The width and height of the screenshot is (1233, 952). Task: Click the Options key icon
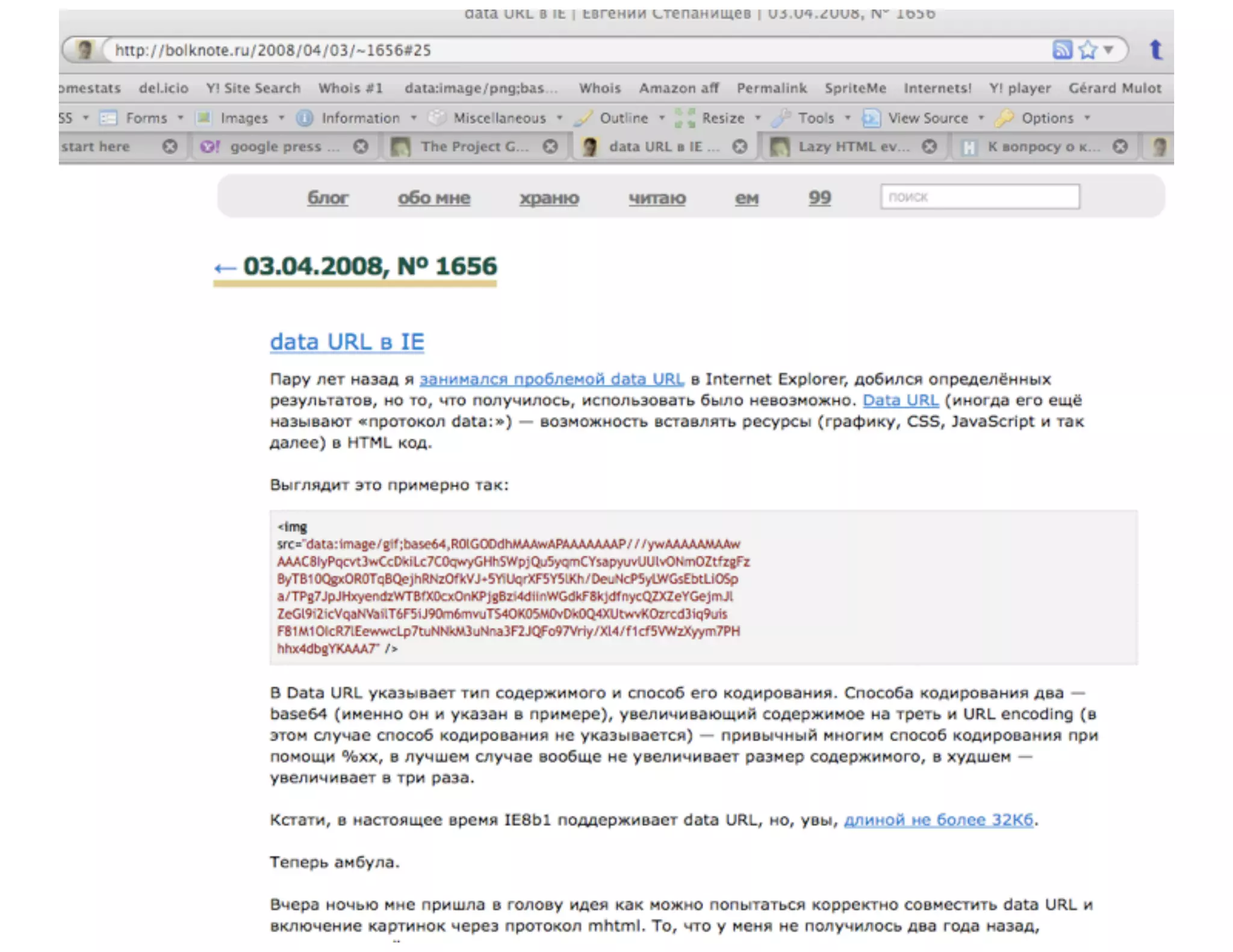click(1004, 118)
